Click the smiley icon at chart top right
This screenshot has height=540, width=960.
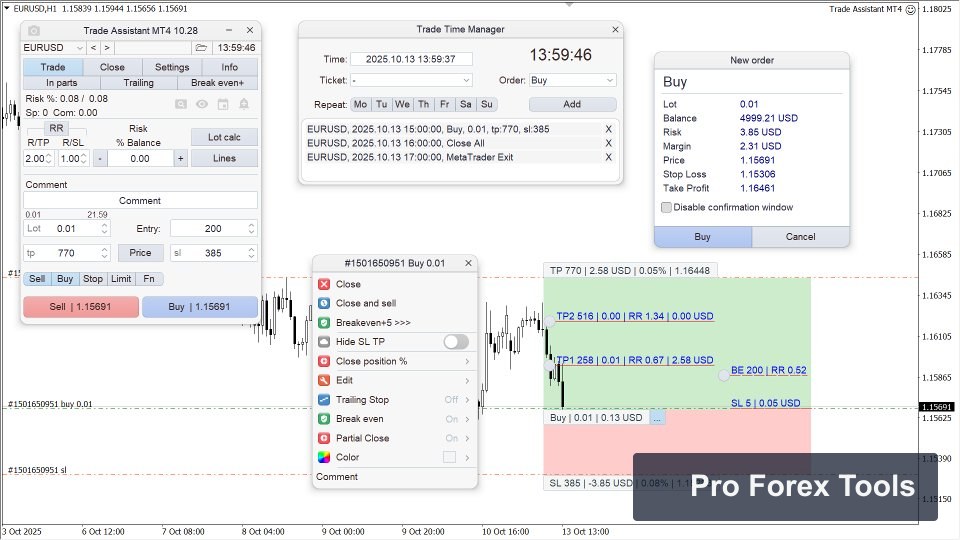[911, 9]
